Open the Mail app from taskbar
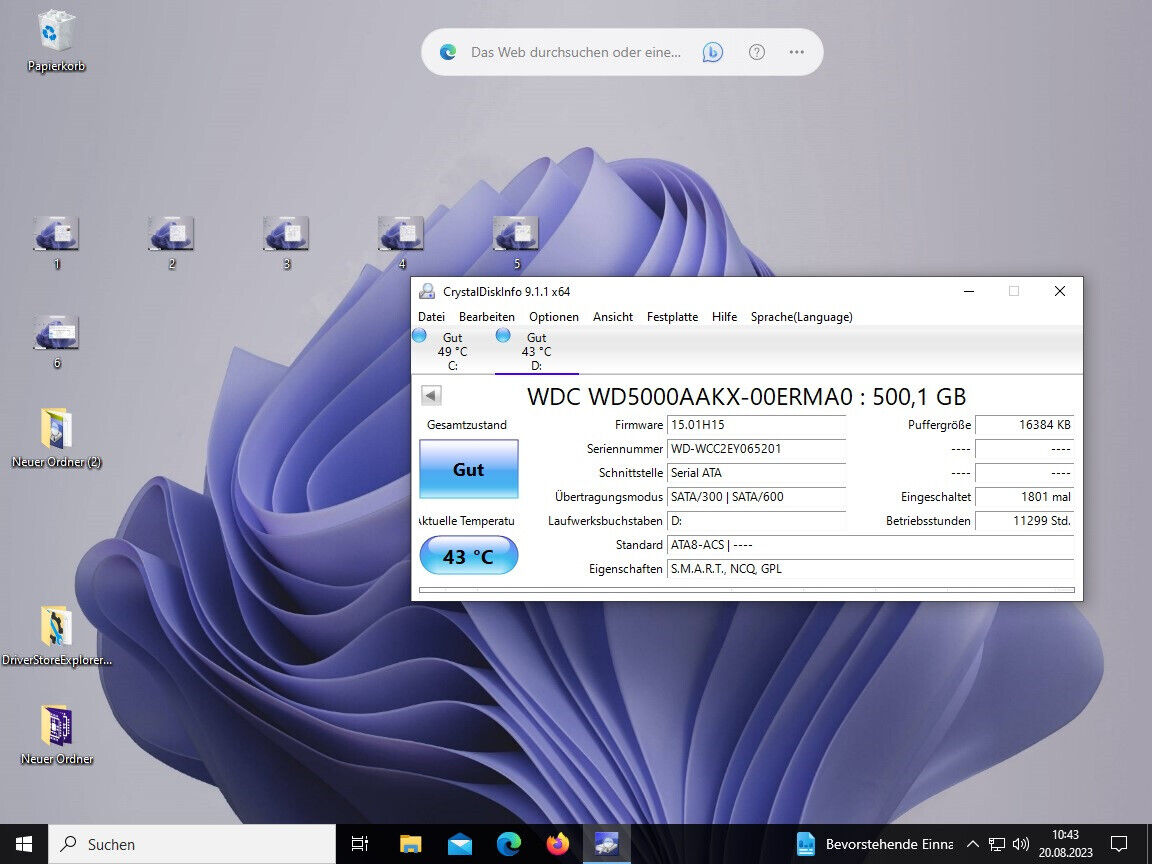This screenshot has width=1152, height=864. [x=460, y=844]
